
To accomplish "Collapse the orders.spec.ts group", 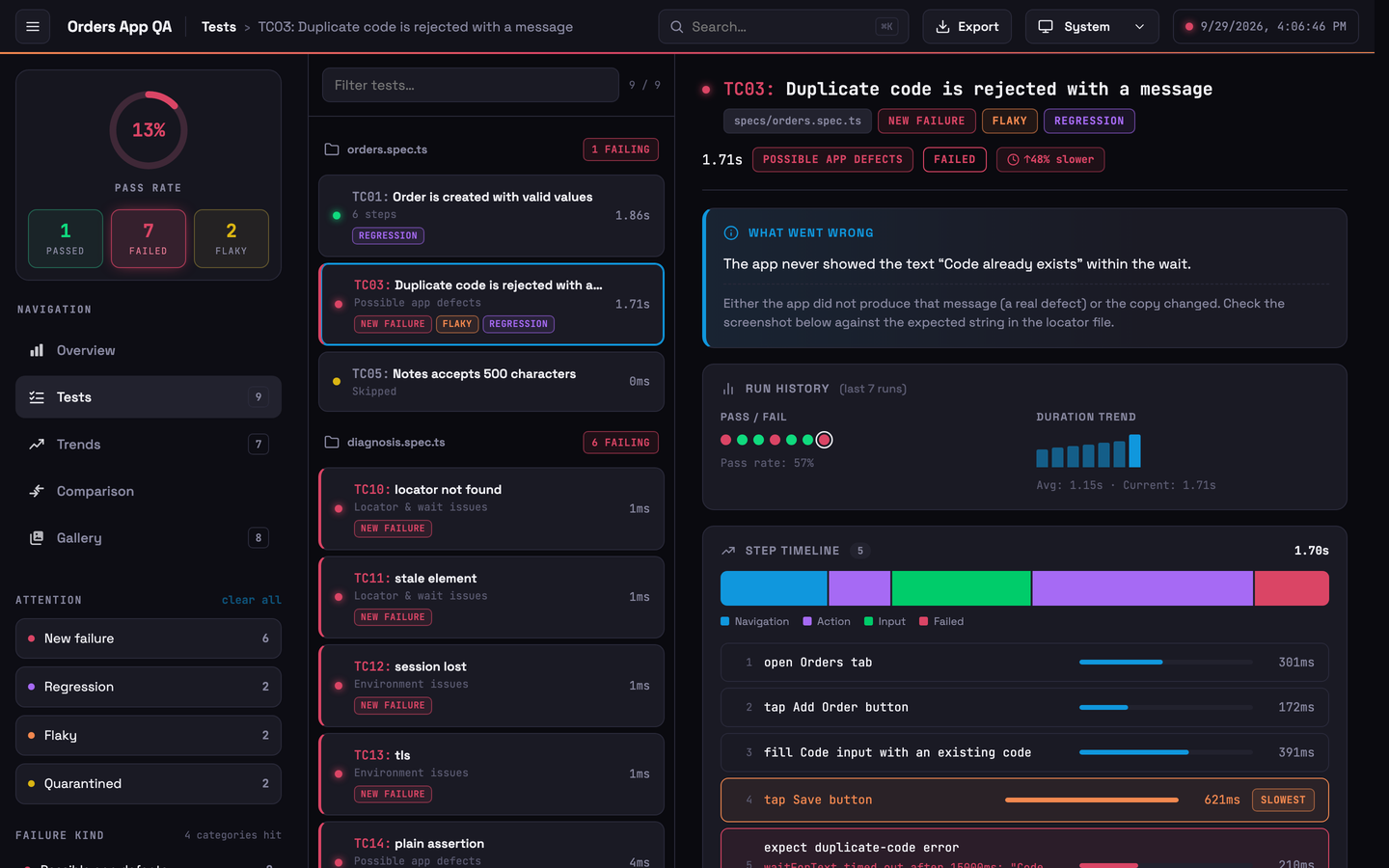I will 492,149.
